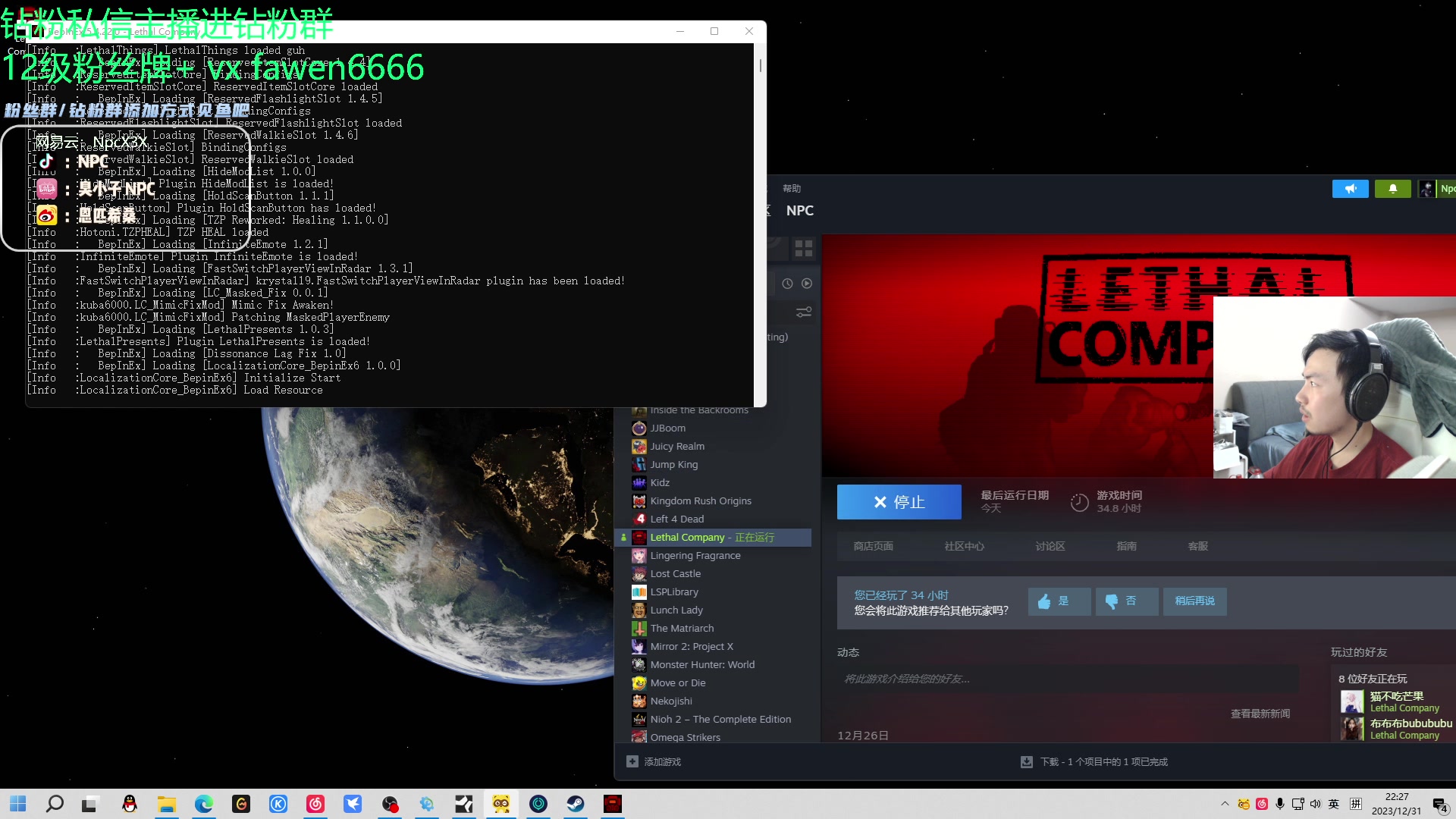Click the microphone tray icon
The image size is (1456, 819).
(1280, 804)
